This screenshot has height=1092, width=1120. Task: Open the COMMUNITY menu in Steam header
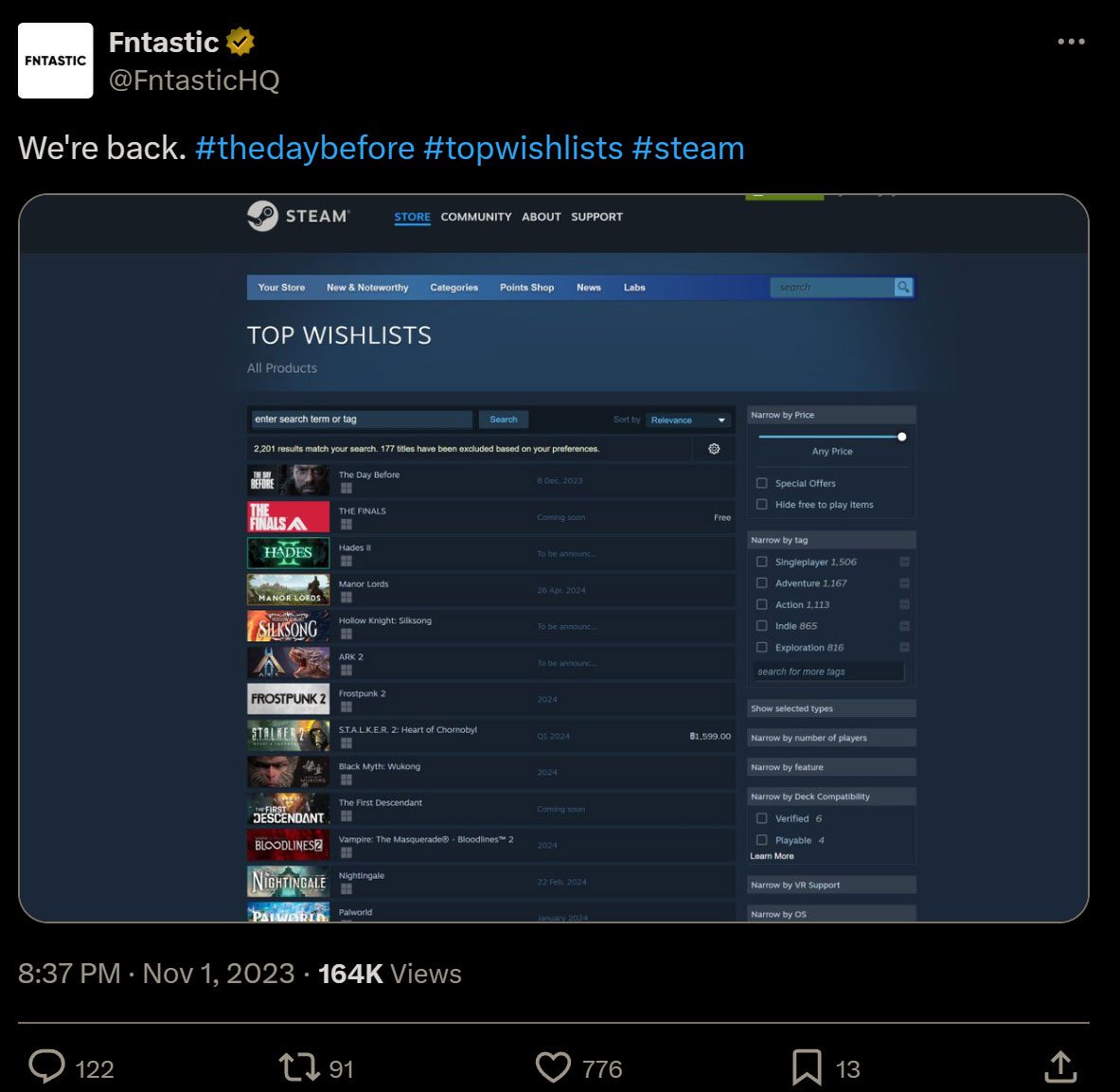point(475,217)
